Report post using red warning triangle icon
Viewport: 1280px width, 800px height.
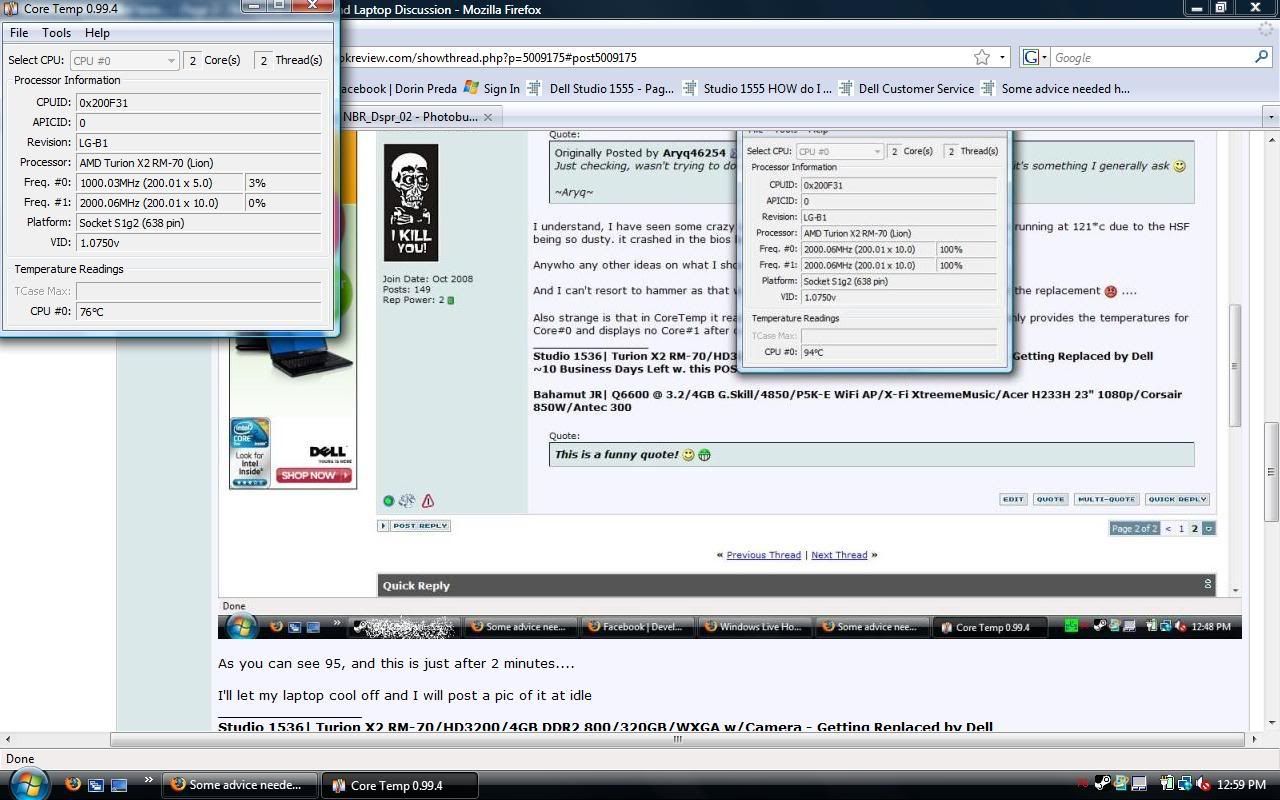coord(428,501)
